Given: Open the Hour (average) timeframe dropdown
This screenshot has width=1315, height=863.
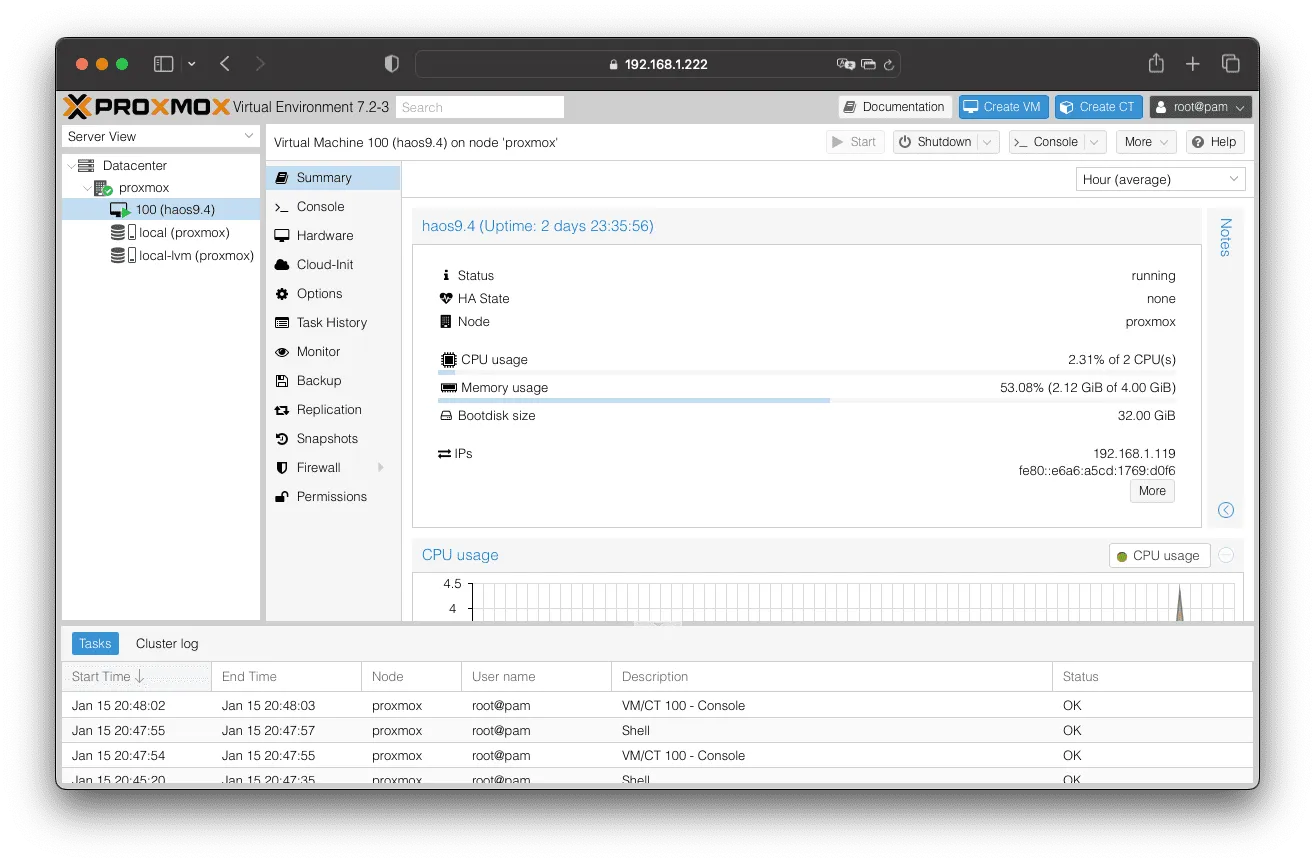Looking at the screenshot, I should (x=1161, y=180).
